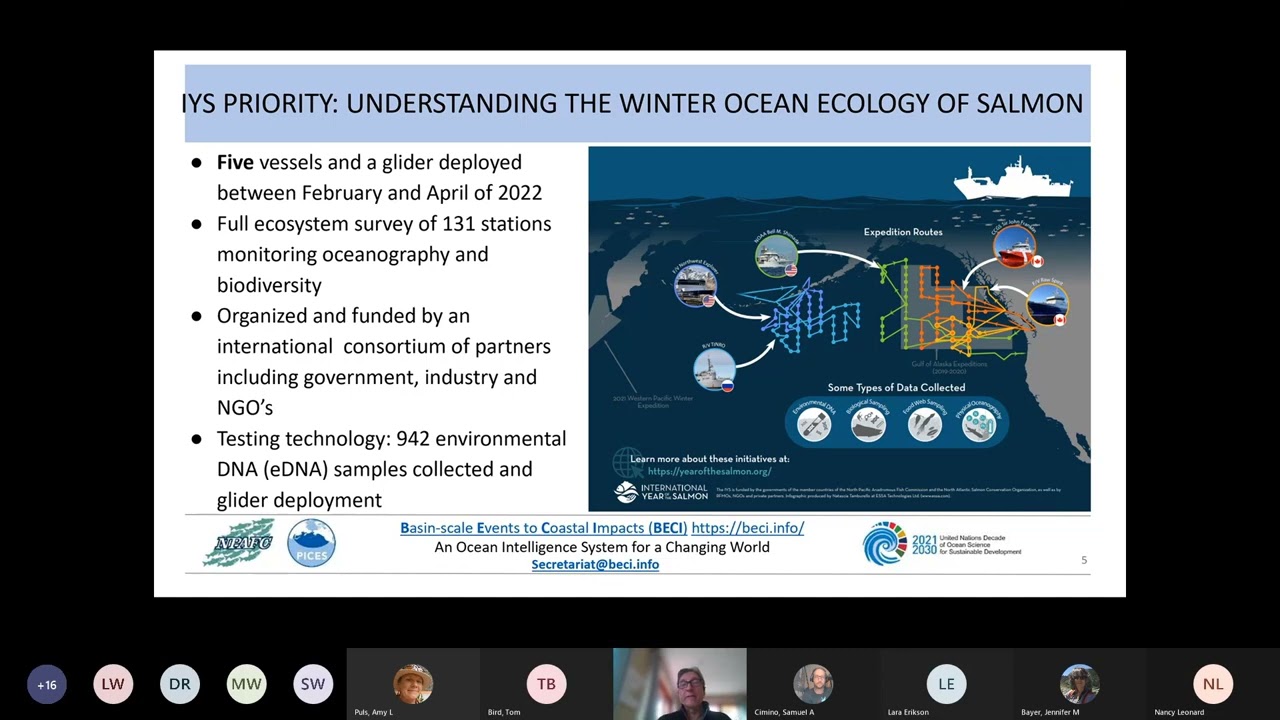This screenshot has height=720, width=1280.
Task: Click the 'Puls, Amy L' name label
Action: (x=376, y=712)
